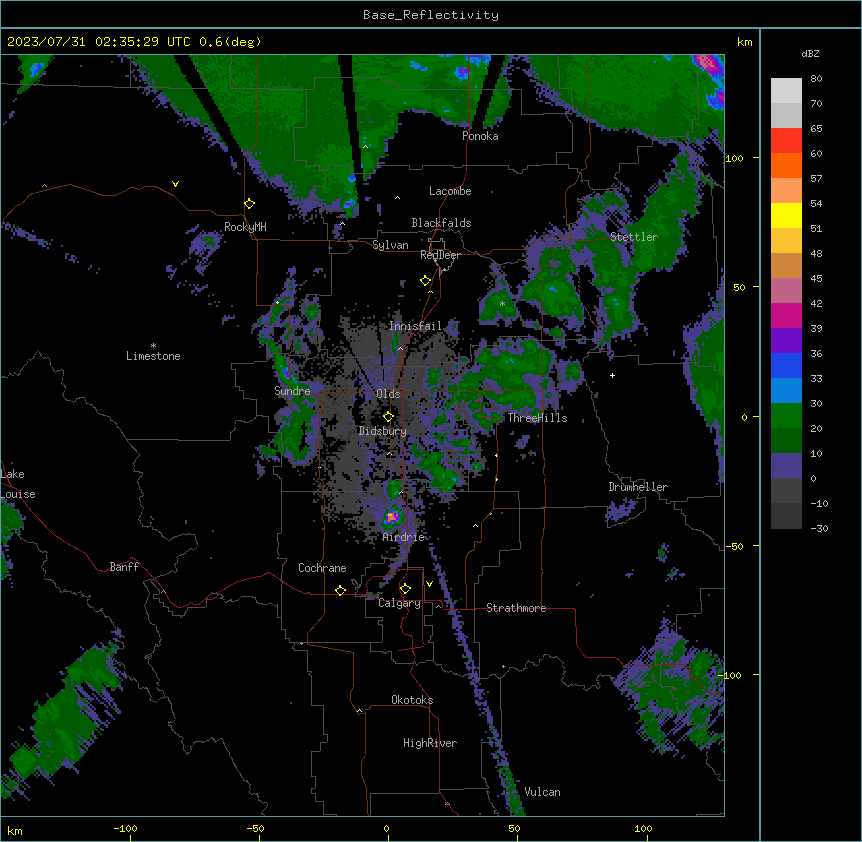Select the Limestone label
The height and width of the screenshot is (842, 862).
(153, 356)
